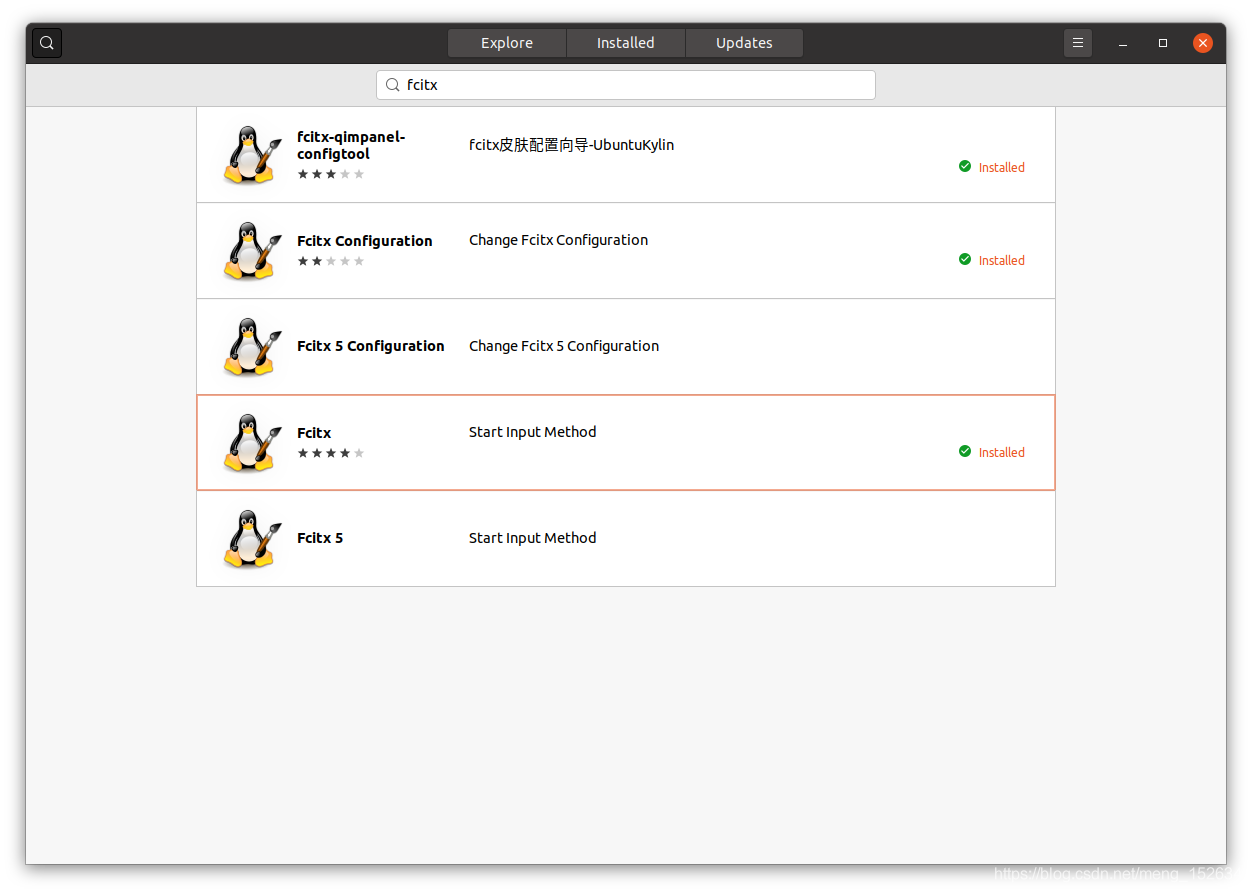Screen dimensions: 1252x893
Task: Switch to the Updates tab
Action: click(744, 43)
